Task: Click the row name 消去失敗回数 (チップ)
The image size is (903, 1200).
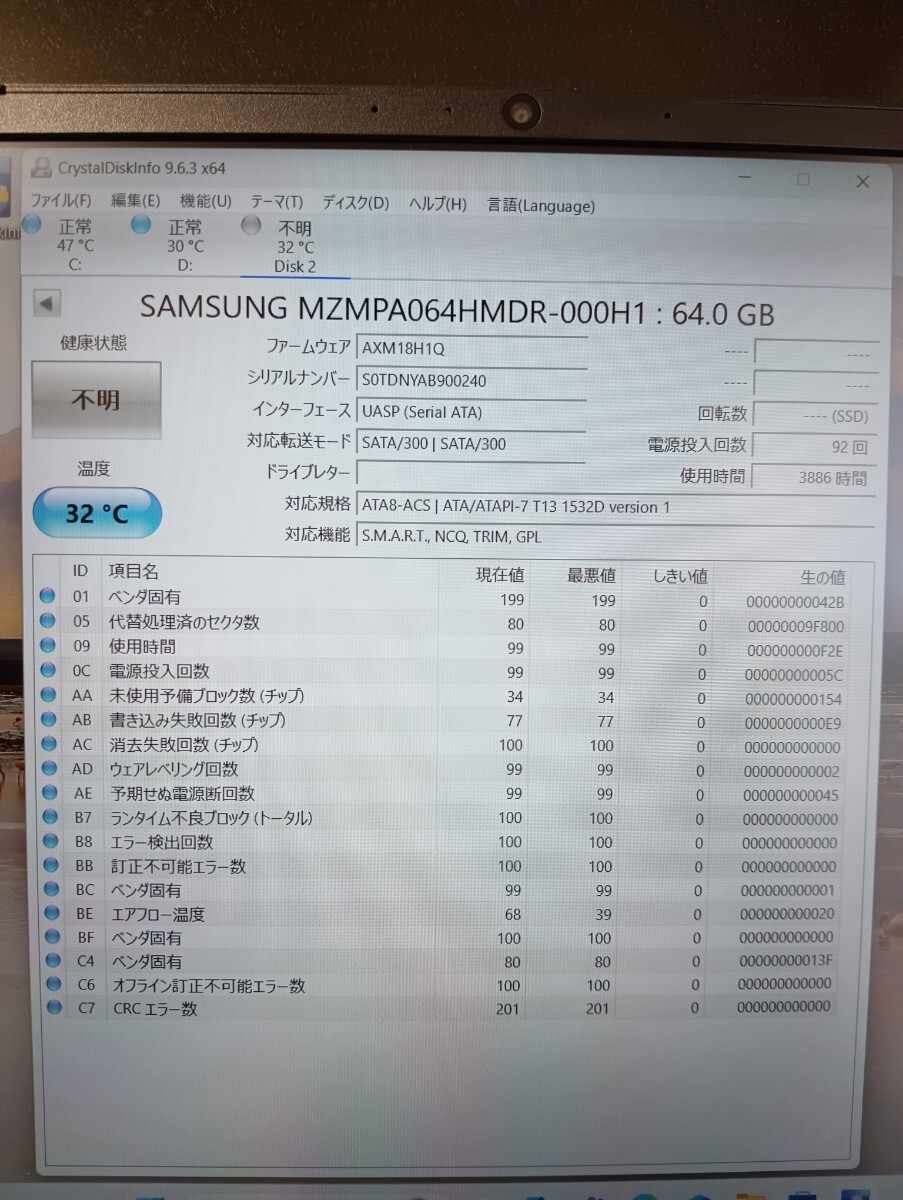Action: click(x=184, y=745)
